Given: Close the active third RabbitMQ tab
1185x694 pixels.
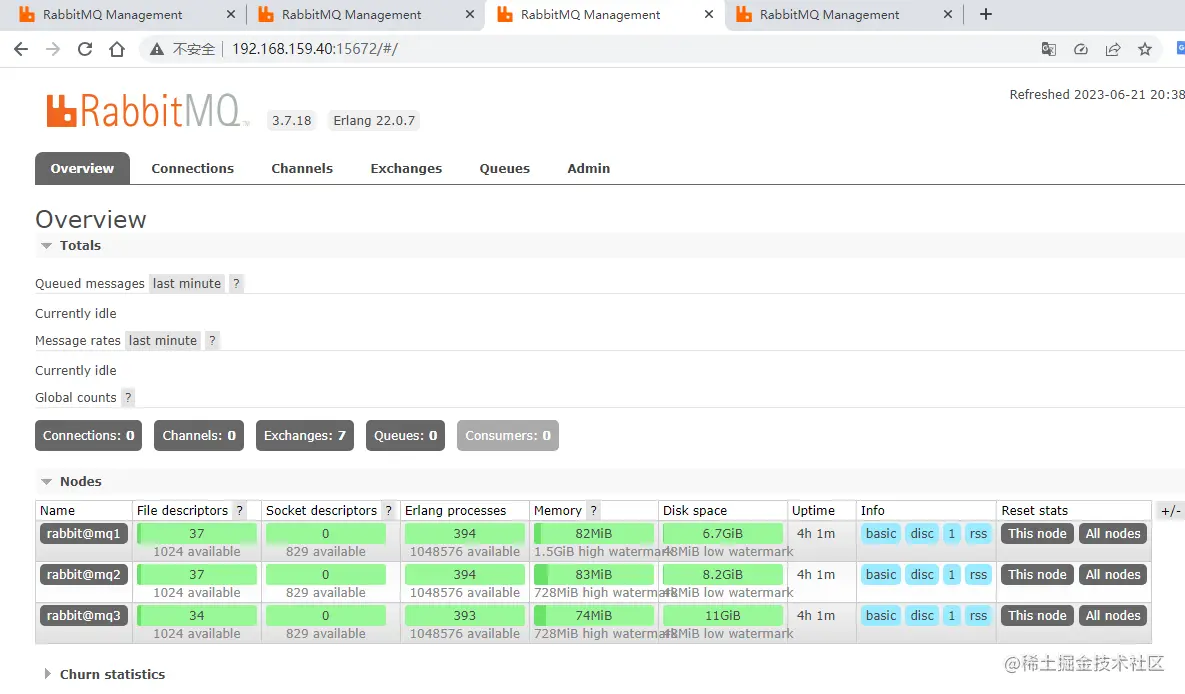Looking at the screenshot, I should tap(708, 14).
